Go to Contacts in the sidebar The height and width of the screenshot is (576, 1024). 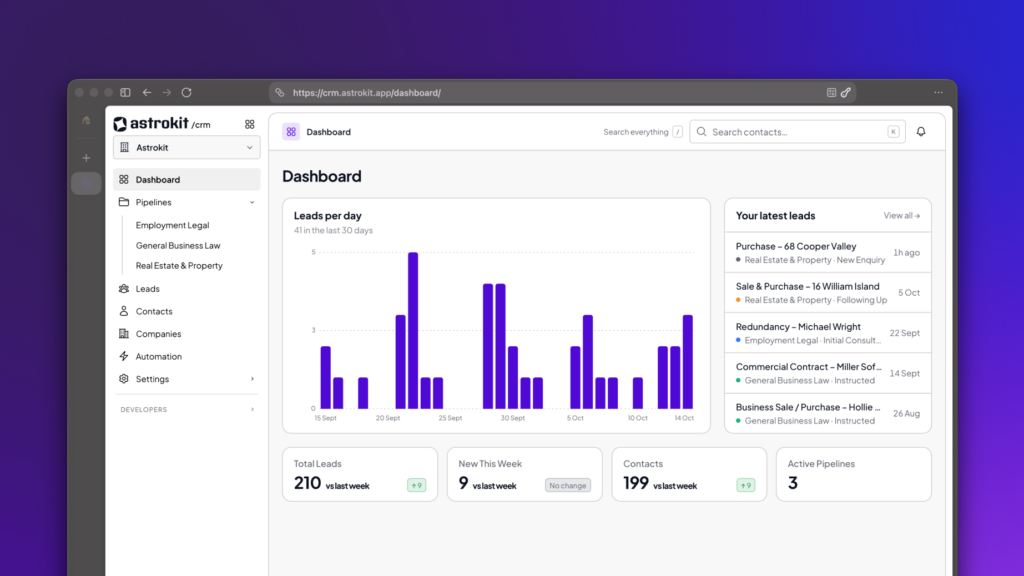click(x=187, y=312)
